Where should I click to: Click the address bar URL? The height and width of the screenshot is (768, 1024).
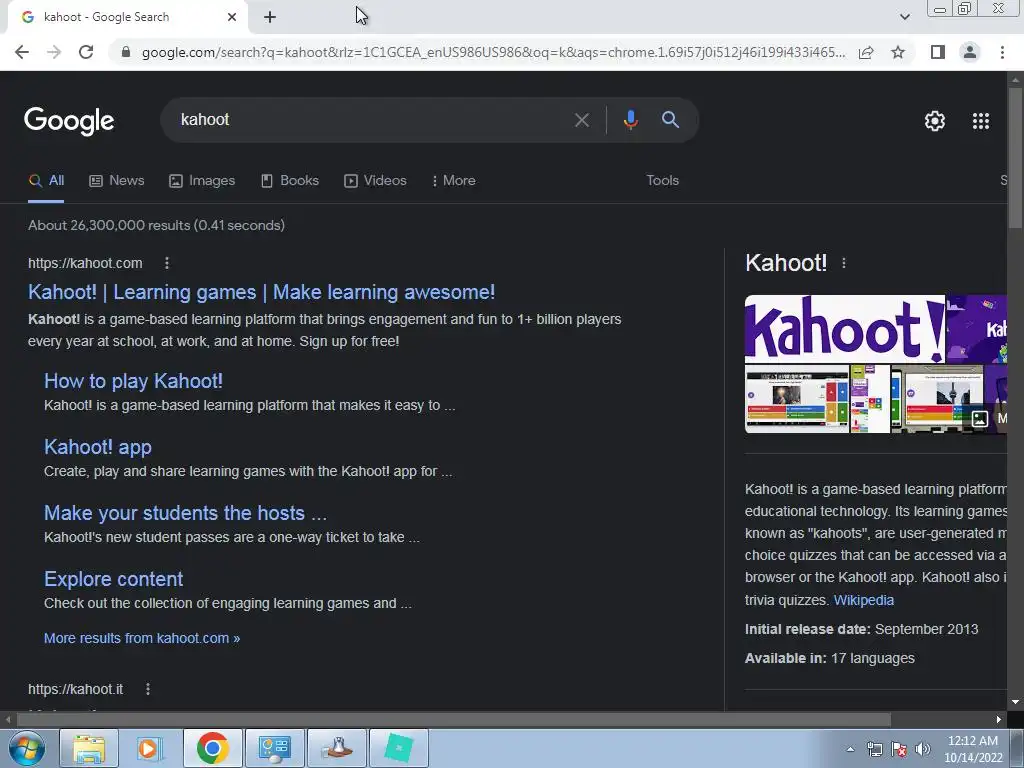493,52
